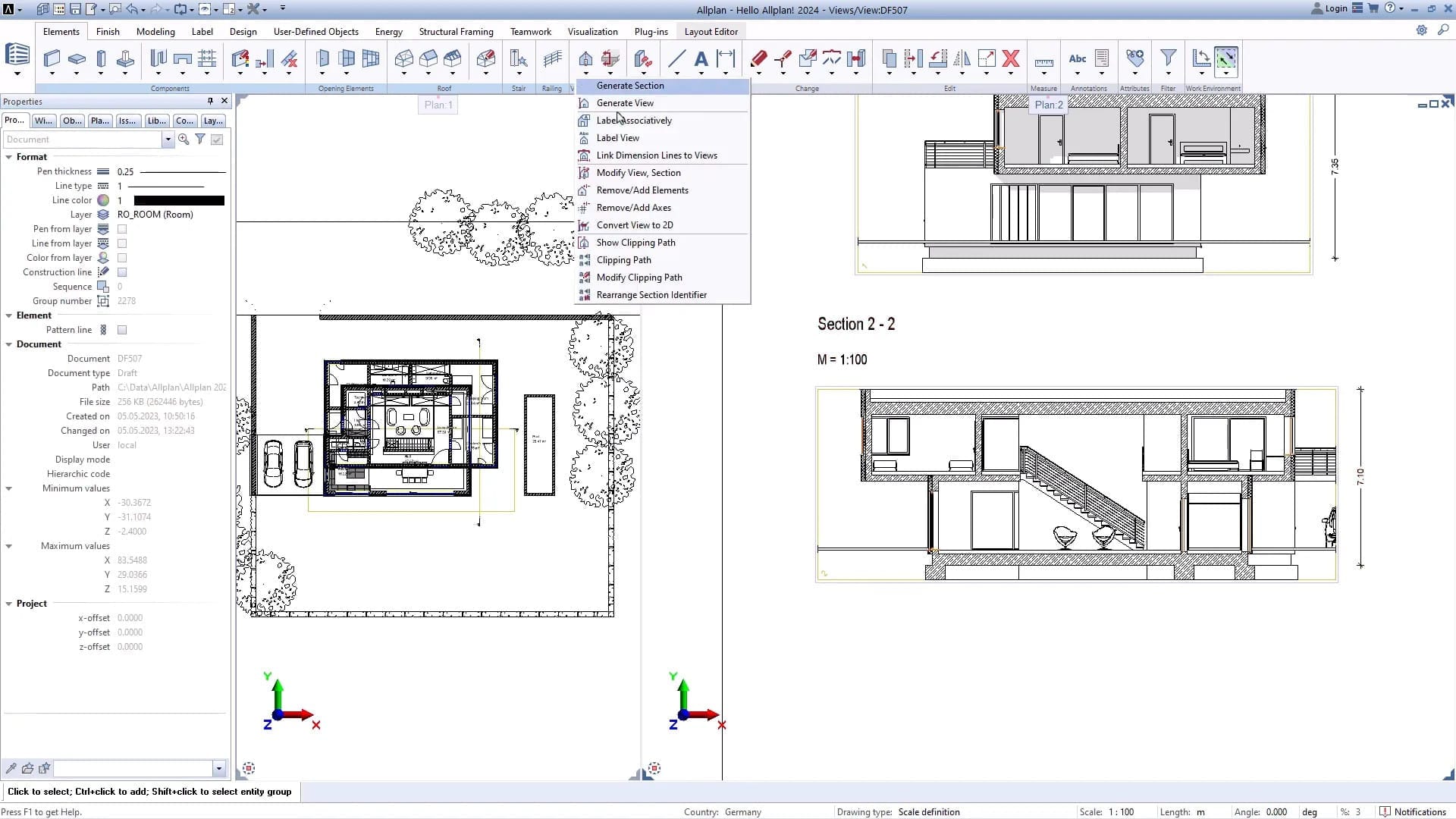Enable the Construction line checkbox

(122, 272)
